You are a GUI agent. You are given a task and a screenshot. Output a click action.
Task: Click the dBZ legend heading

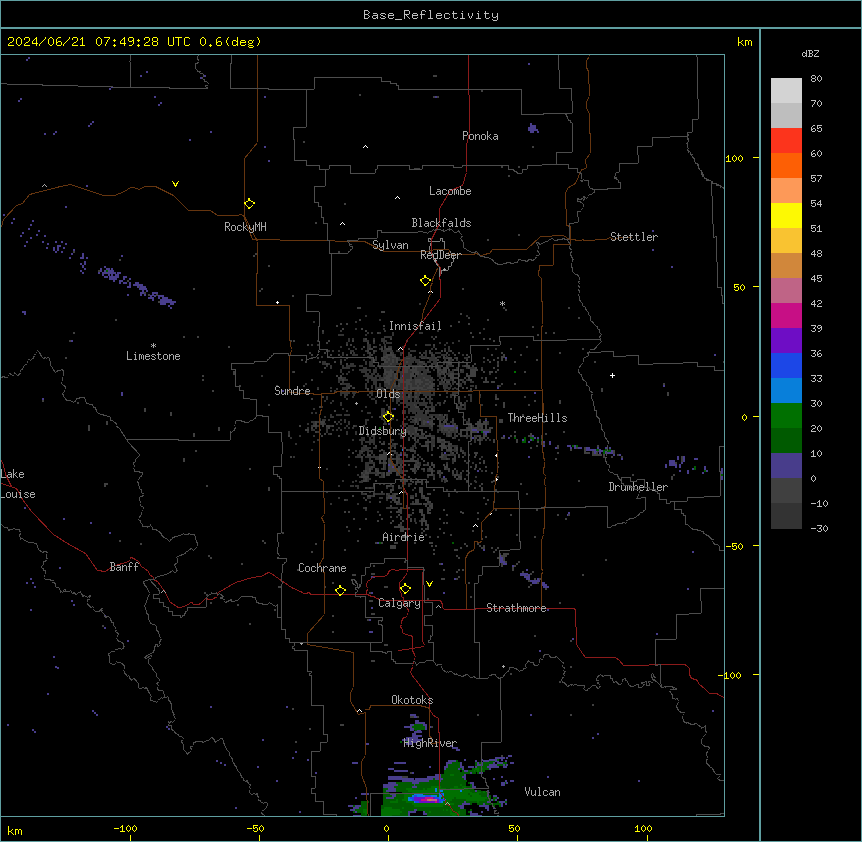point(810,53)
